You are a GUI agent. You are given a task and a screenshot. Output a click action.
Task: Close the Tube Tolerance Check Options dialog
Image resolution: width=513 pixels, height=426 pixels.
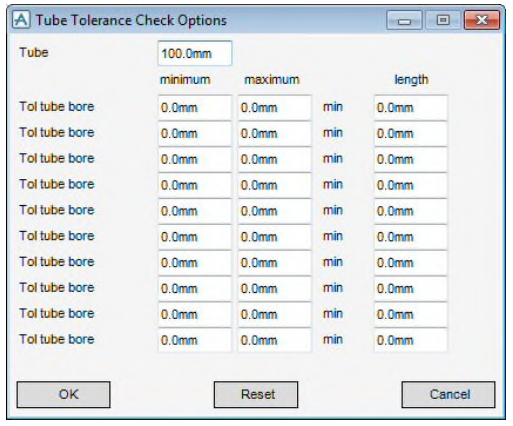482,20
